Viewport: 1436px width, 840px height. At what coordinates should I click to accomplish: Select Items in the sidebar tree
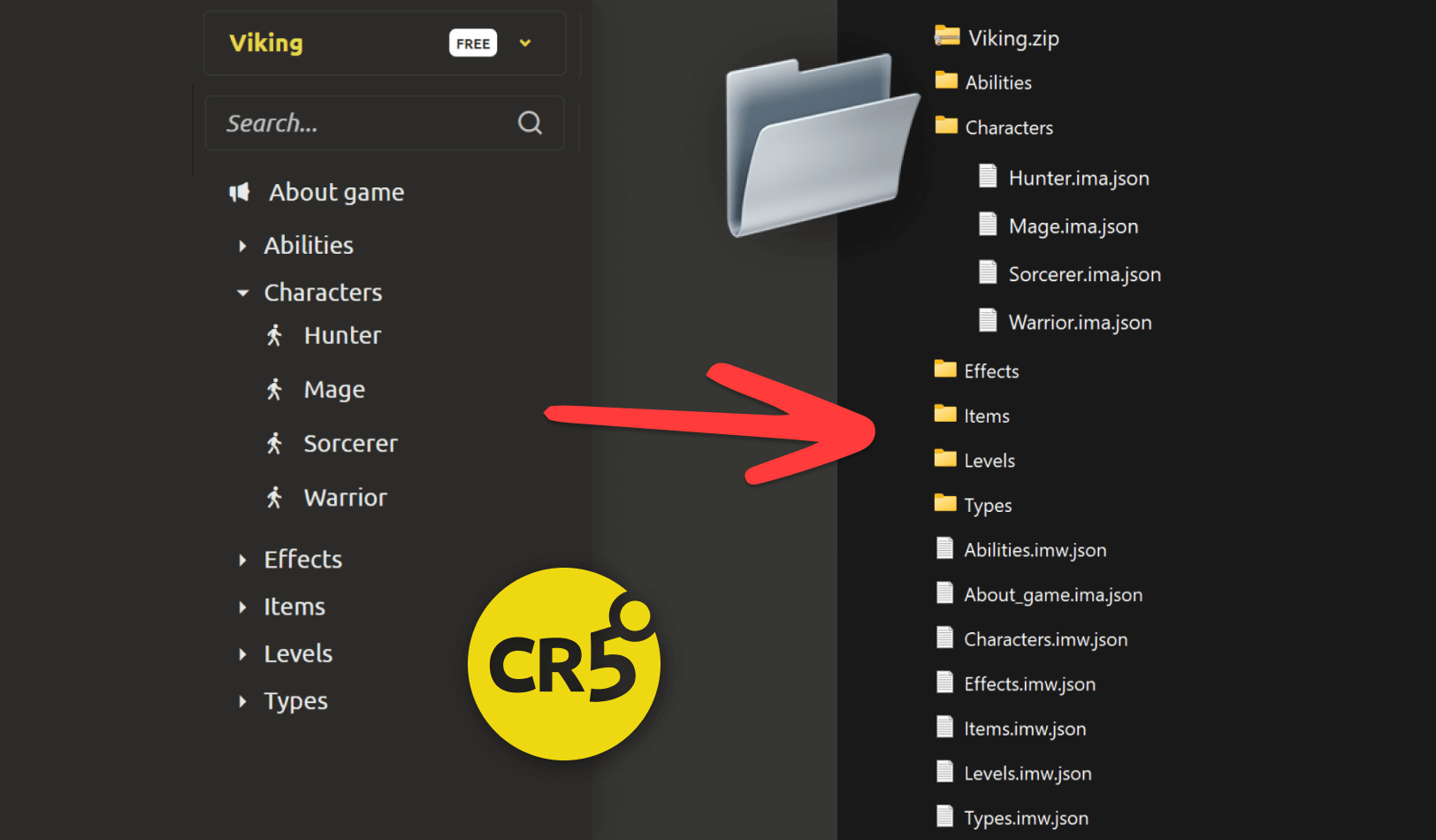coord(294,607)
